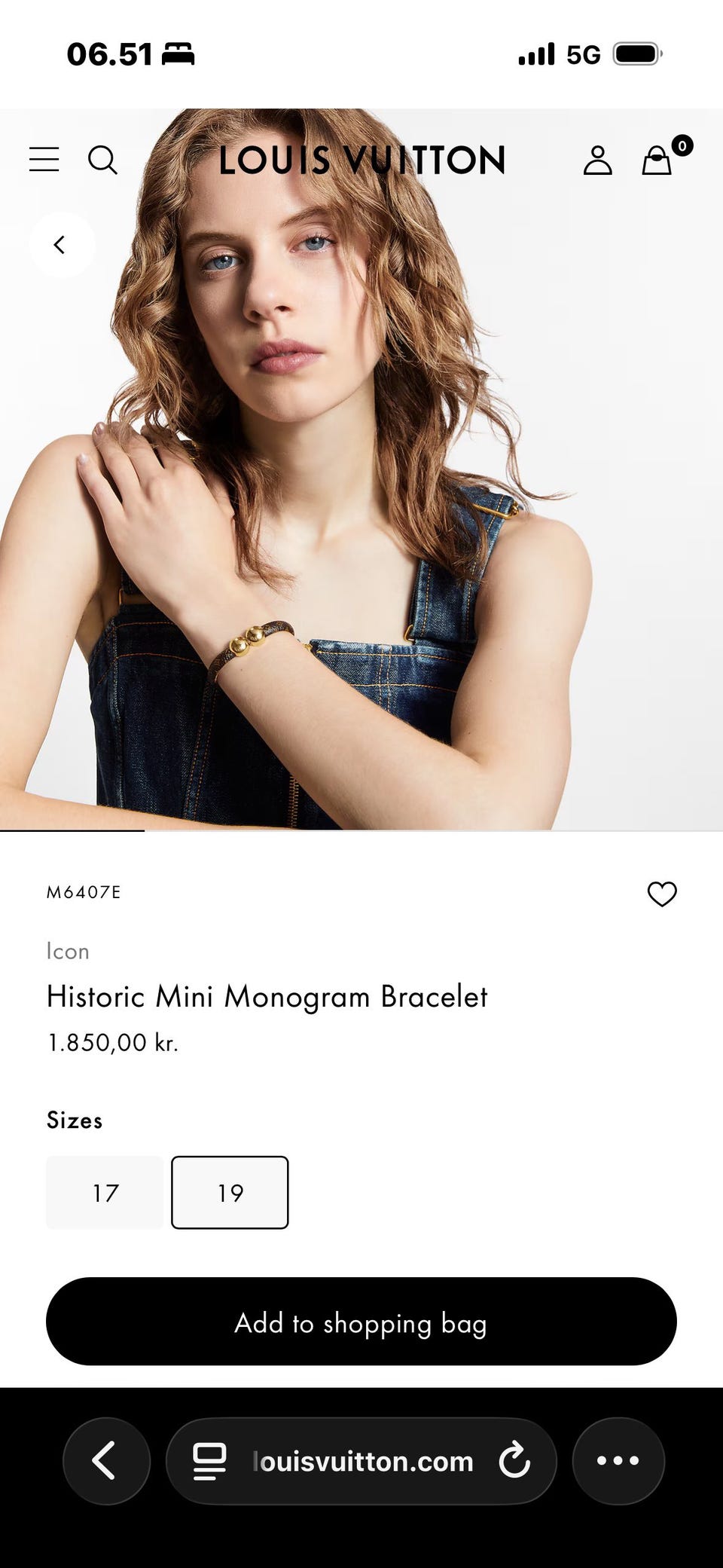Tap the Icon collection label

tap(68, 951)
